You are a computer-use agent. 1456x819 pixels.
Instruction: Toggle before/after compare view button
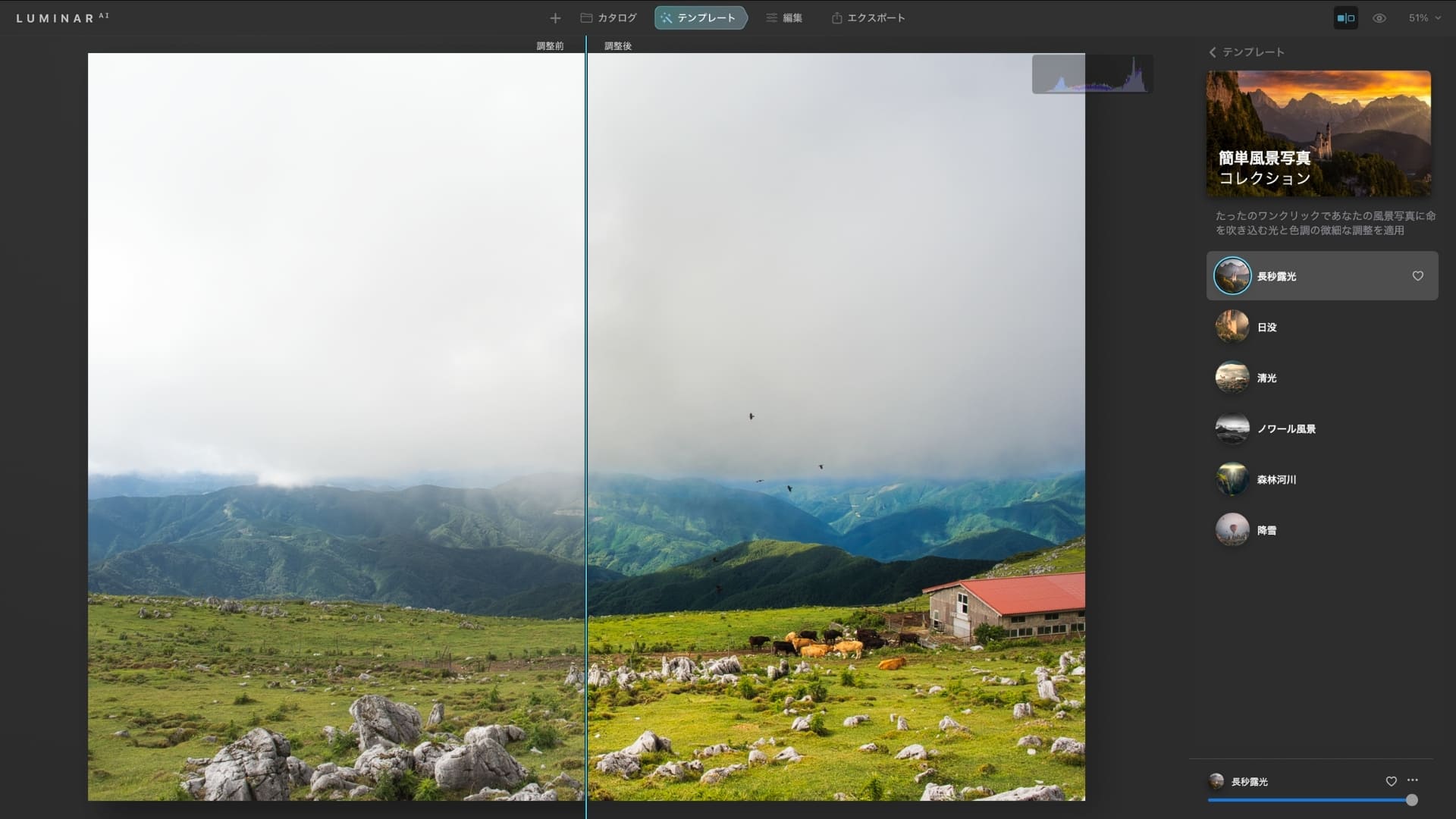click(x=1345, y=18)
